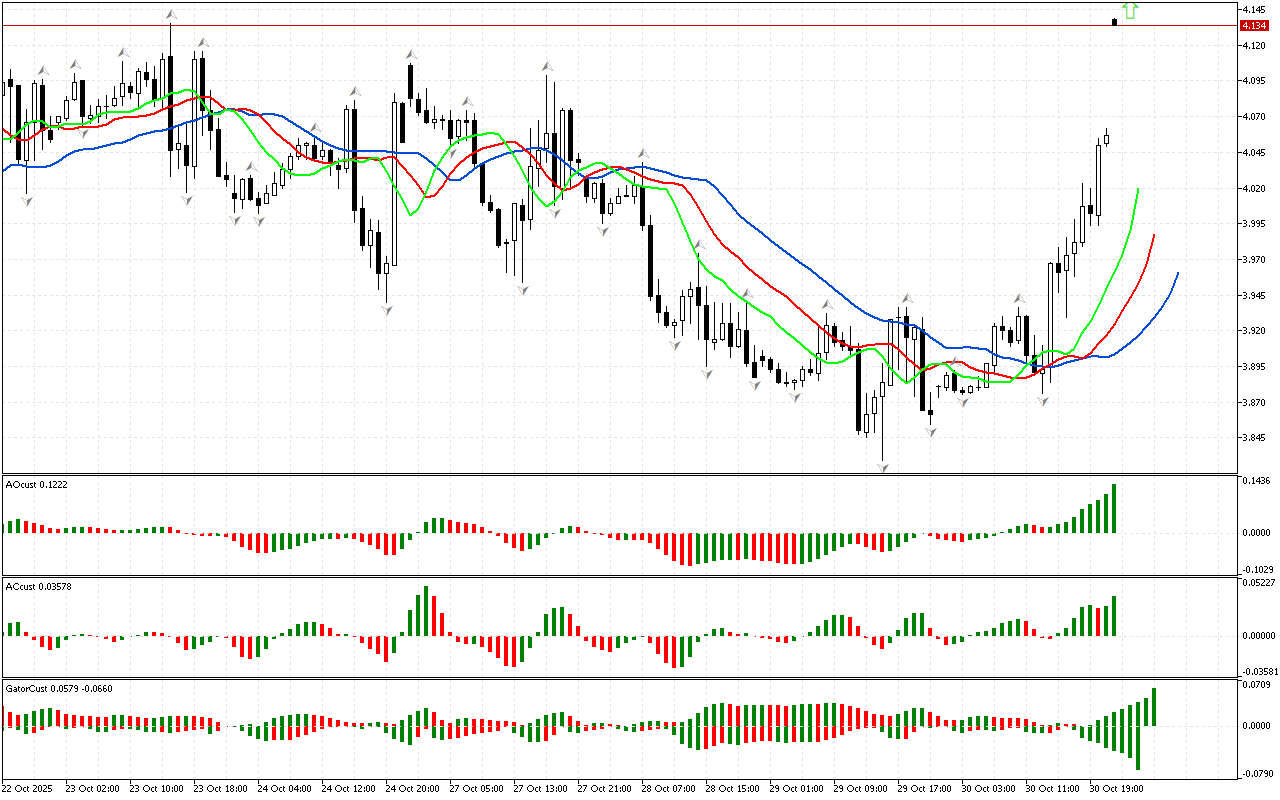This screenshot has width=1280, height=800.
Task: Click the 22 Oct 2025 date on the time axis
Action: tap(28, 788)
